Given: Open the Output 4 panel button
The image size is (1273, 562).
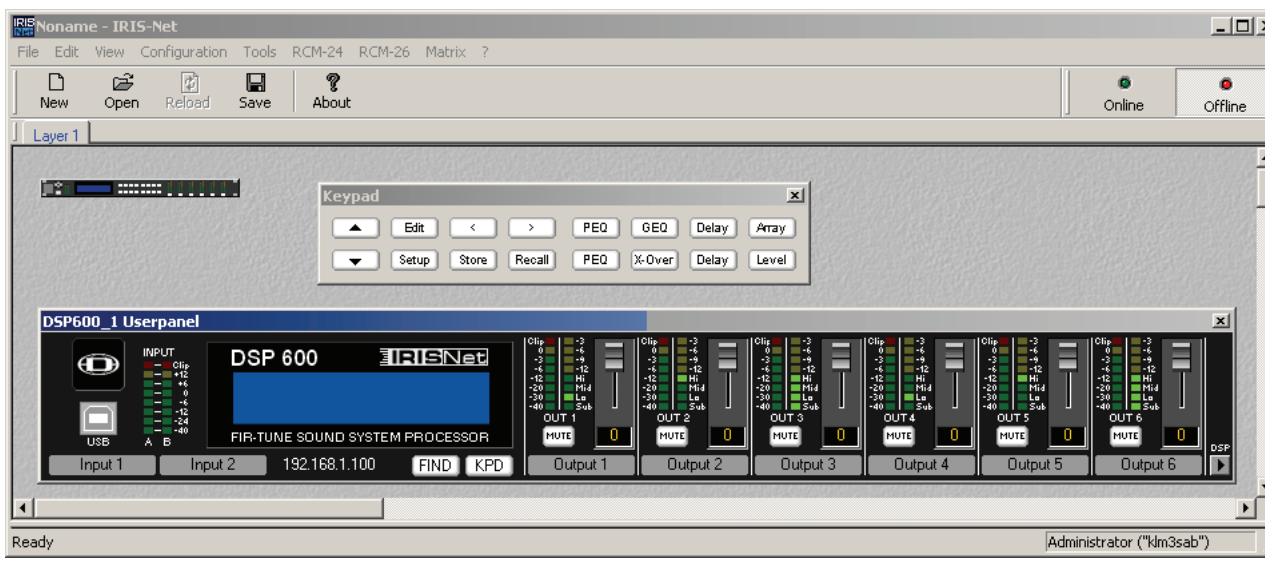Looking at the screenshot, I should point(920,465).
